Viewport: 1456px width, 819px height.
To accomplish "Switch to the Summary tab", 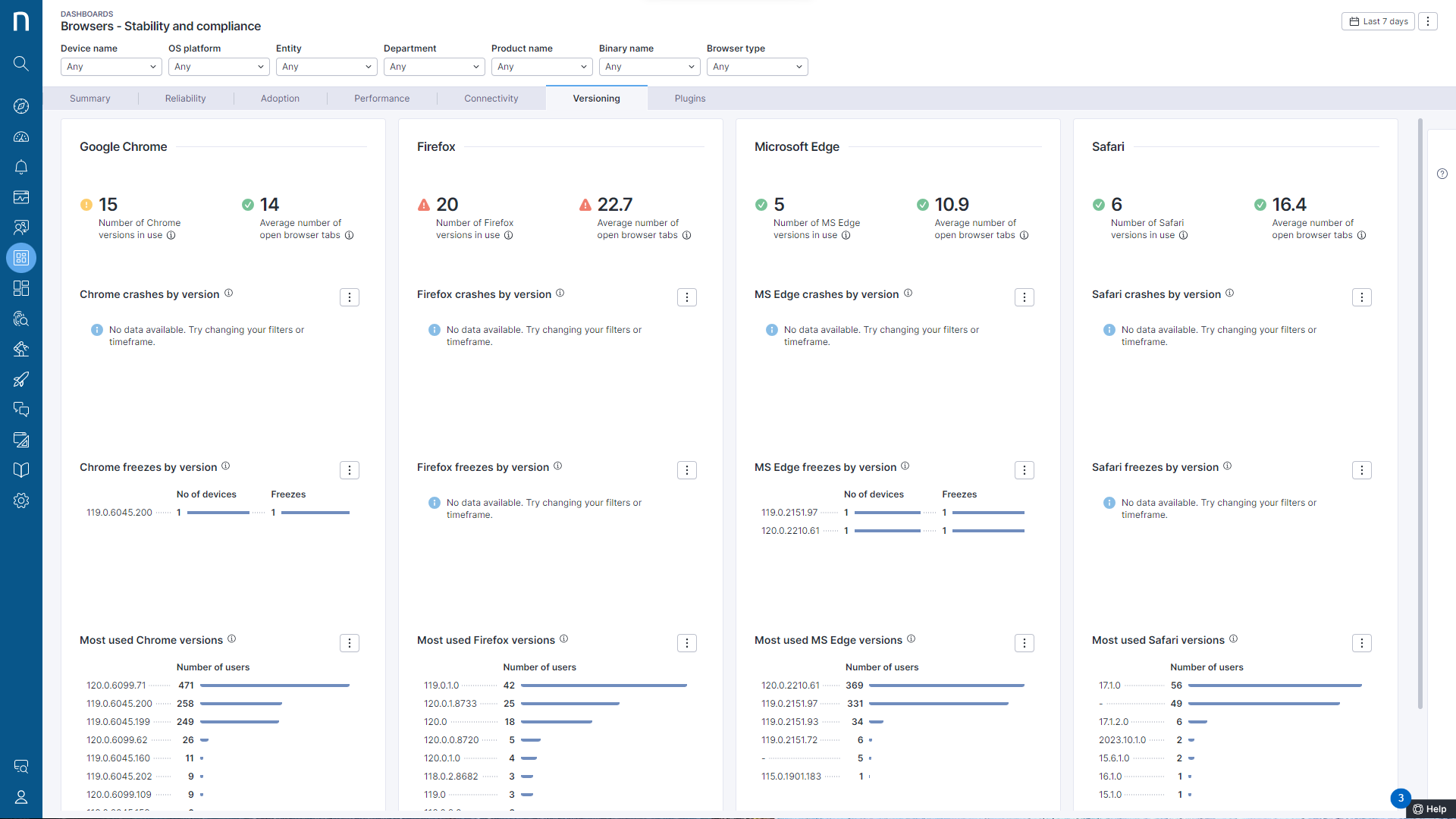I will click(90, 99).
